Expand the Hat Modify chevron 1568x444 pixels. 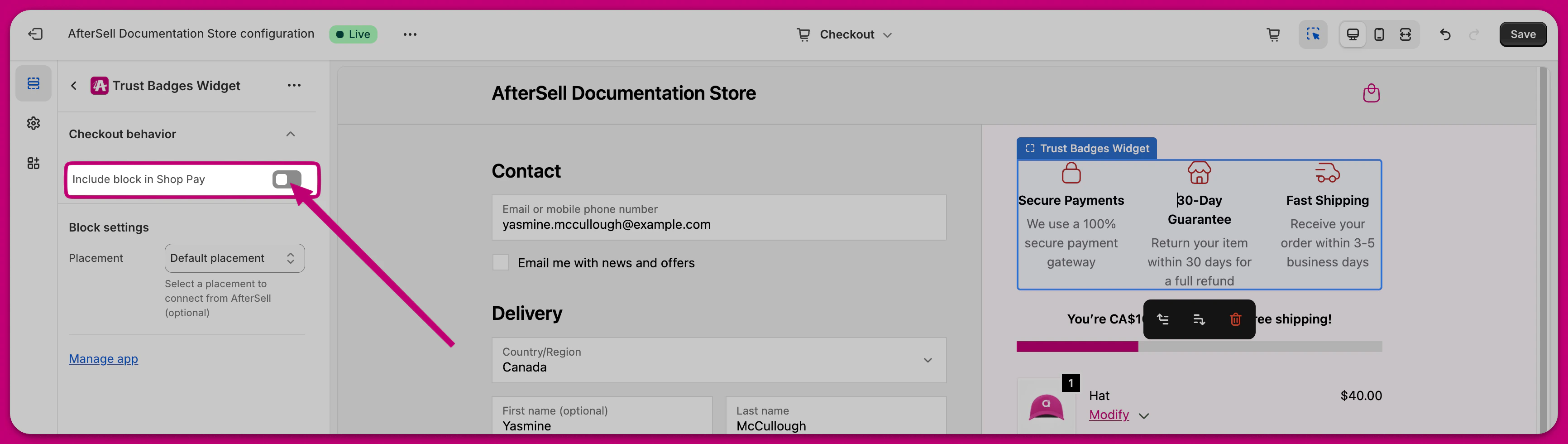1144,416
